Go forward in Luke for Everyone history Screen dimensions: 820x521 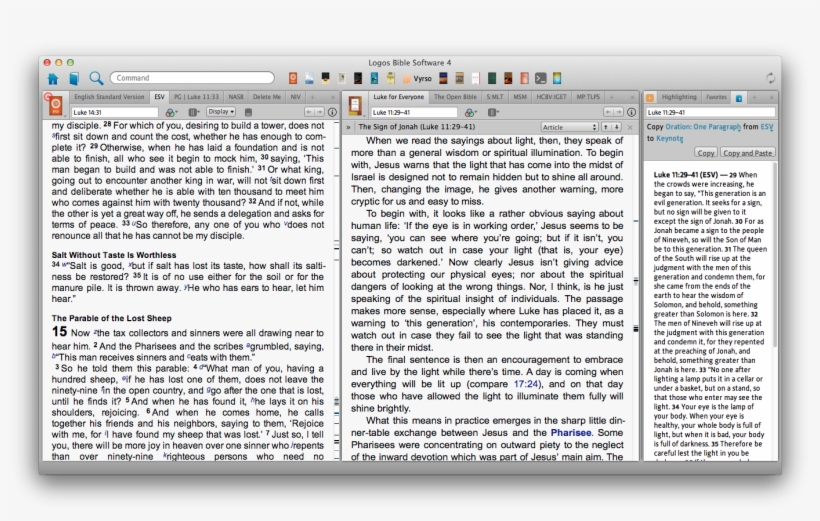[618, 112]
